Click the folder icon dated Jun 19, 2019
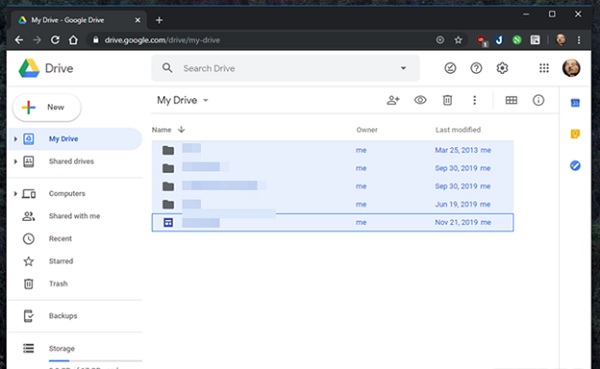Screen dimensions: 600x369 pos(168,204)
